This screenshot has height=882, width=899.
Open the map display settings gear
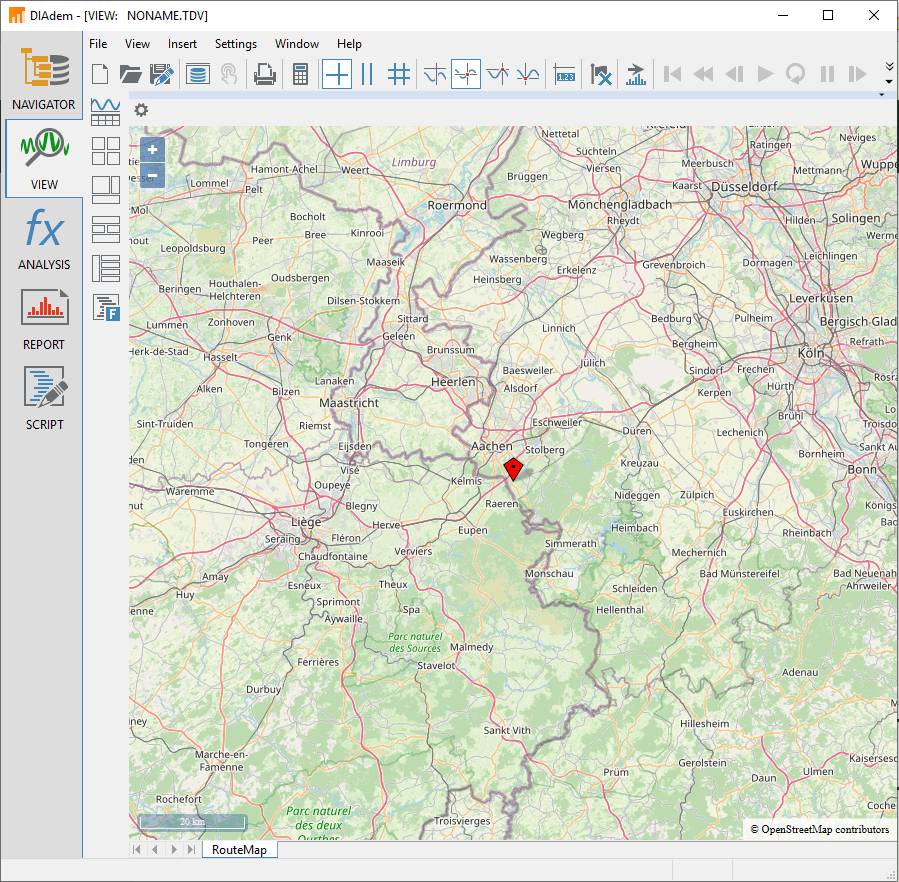141,110
